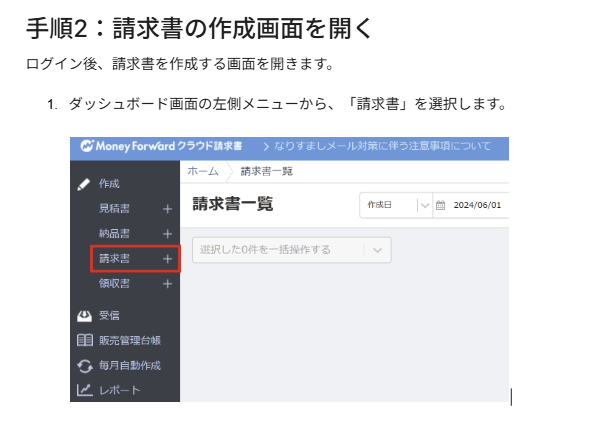The image size is (615, 426).
Task: Click the inbox tray icon for 受信
Action: (x=84, y=316)
